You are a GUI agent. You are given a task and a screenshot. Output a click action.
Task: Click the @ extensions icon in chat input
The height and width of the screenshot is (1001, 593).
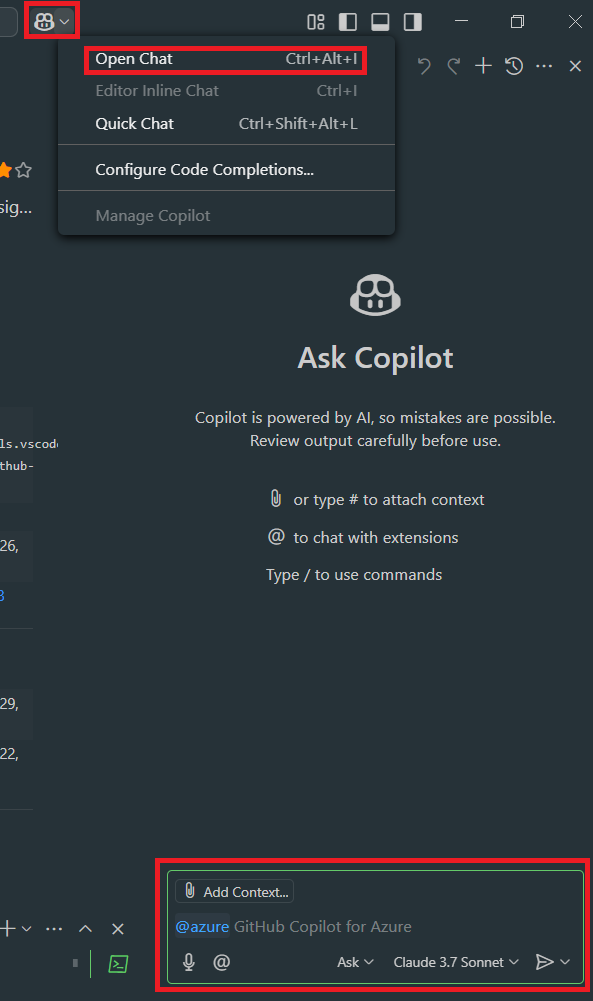click(x=221, y=962)
